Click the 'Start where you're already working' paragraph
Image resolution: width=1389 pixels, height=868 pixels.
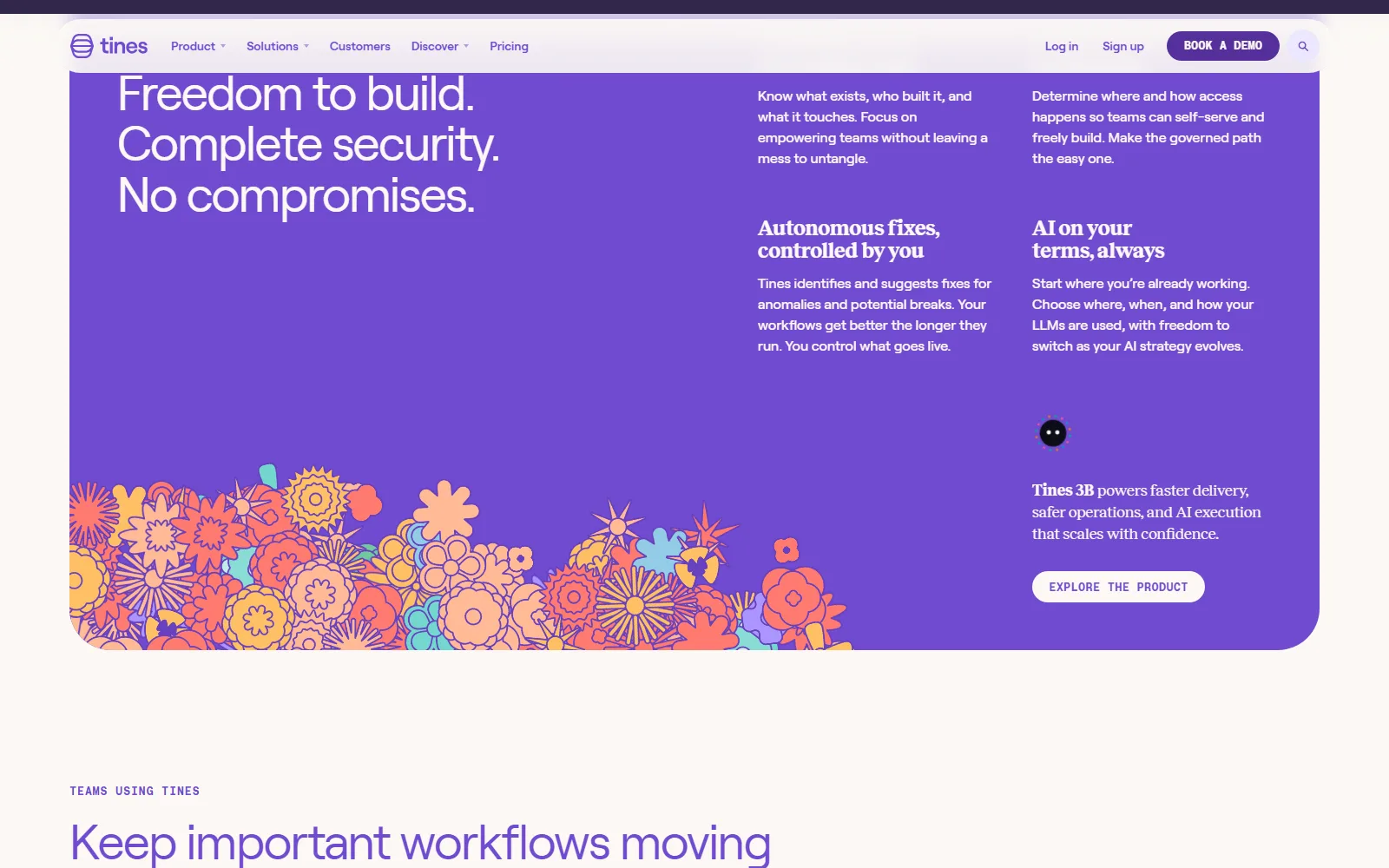tap(1142, 315)
